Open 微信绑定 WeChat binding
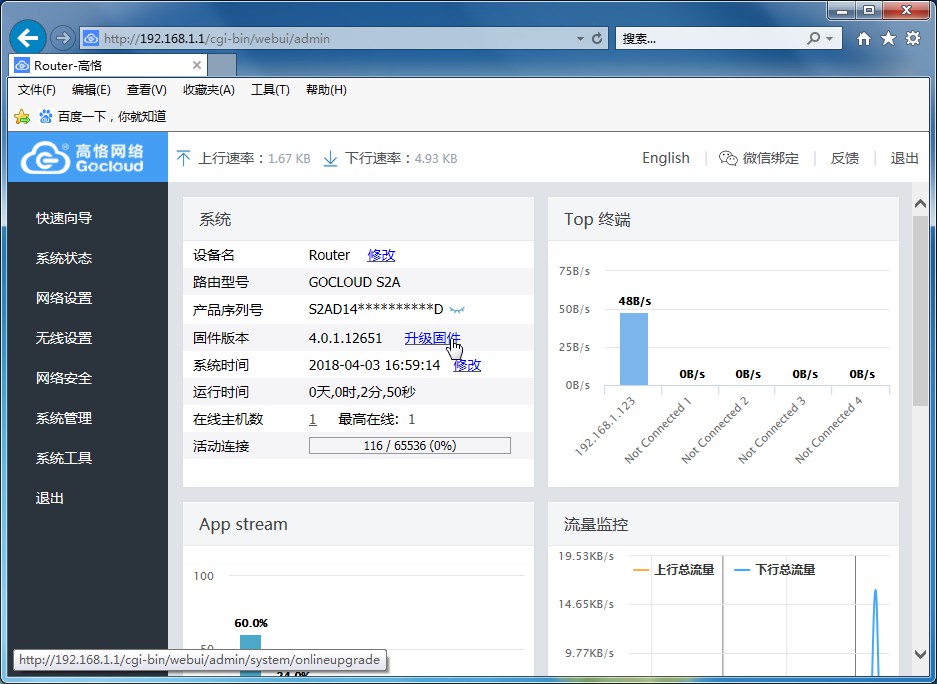Image resolution: width=937 pixels, height=684 pixels. [x=759, y=158]
